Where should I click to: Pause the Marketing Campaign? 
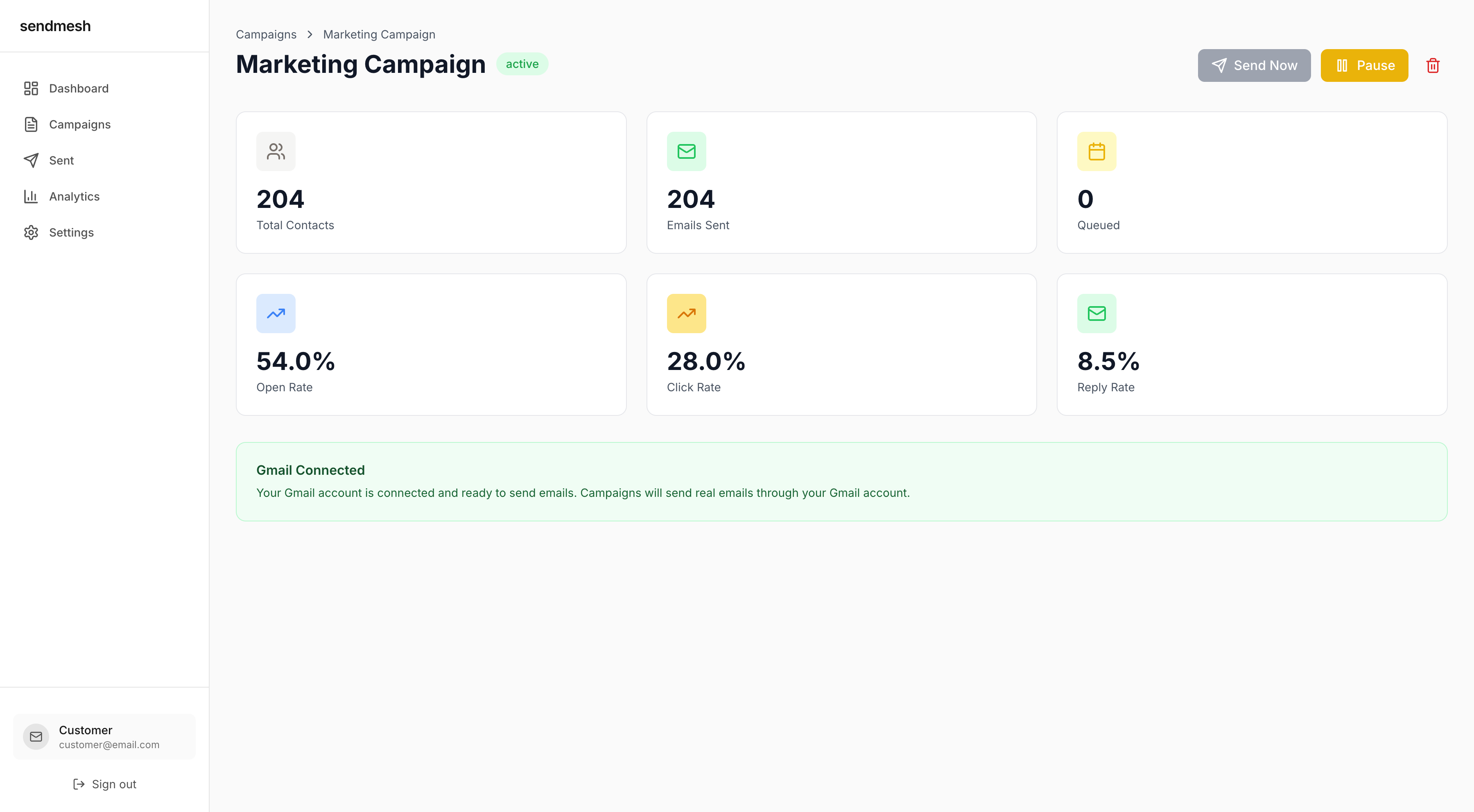(x=1364, y=66)
